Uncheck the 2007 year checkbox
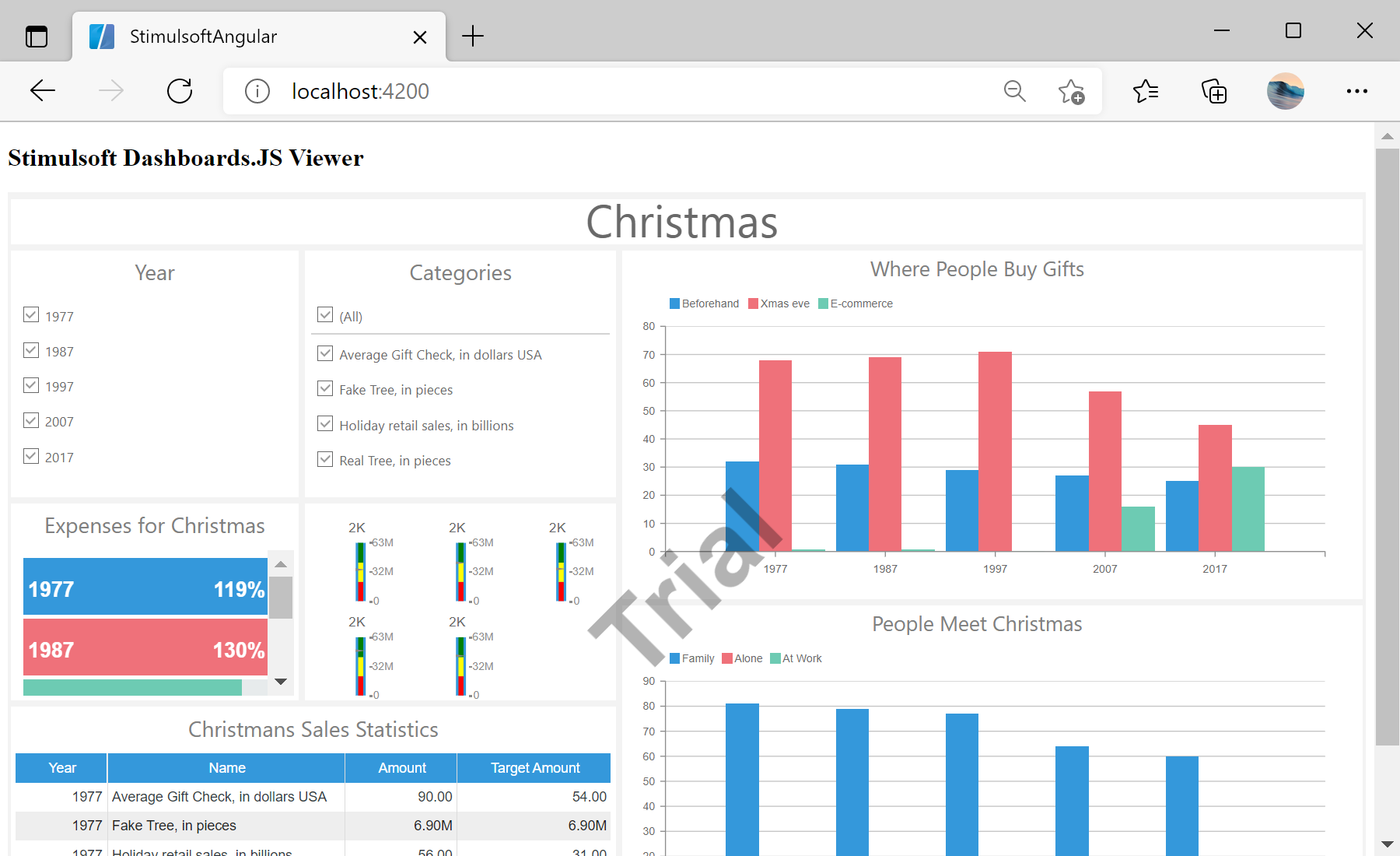 click(31, 420)
